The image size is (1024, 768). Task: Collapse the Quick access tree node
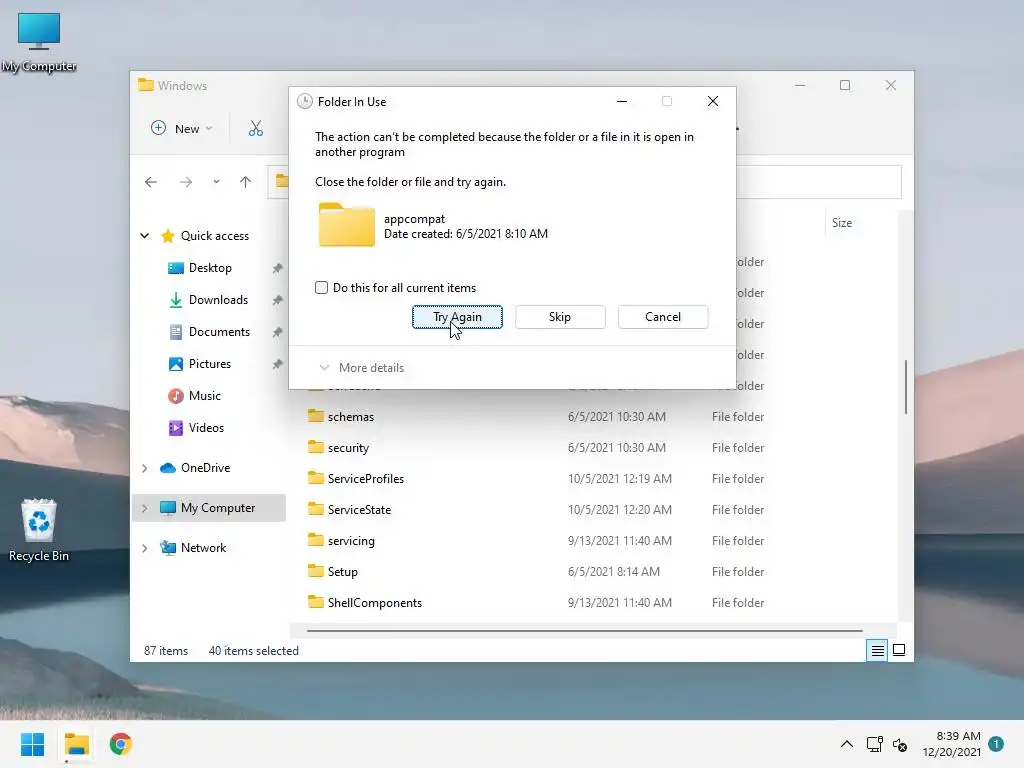pos(145,236)
